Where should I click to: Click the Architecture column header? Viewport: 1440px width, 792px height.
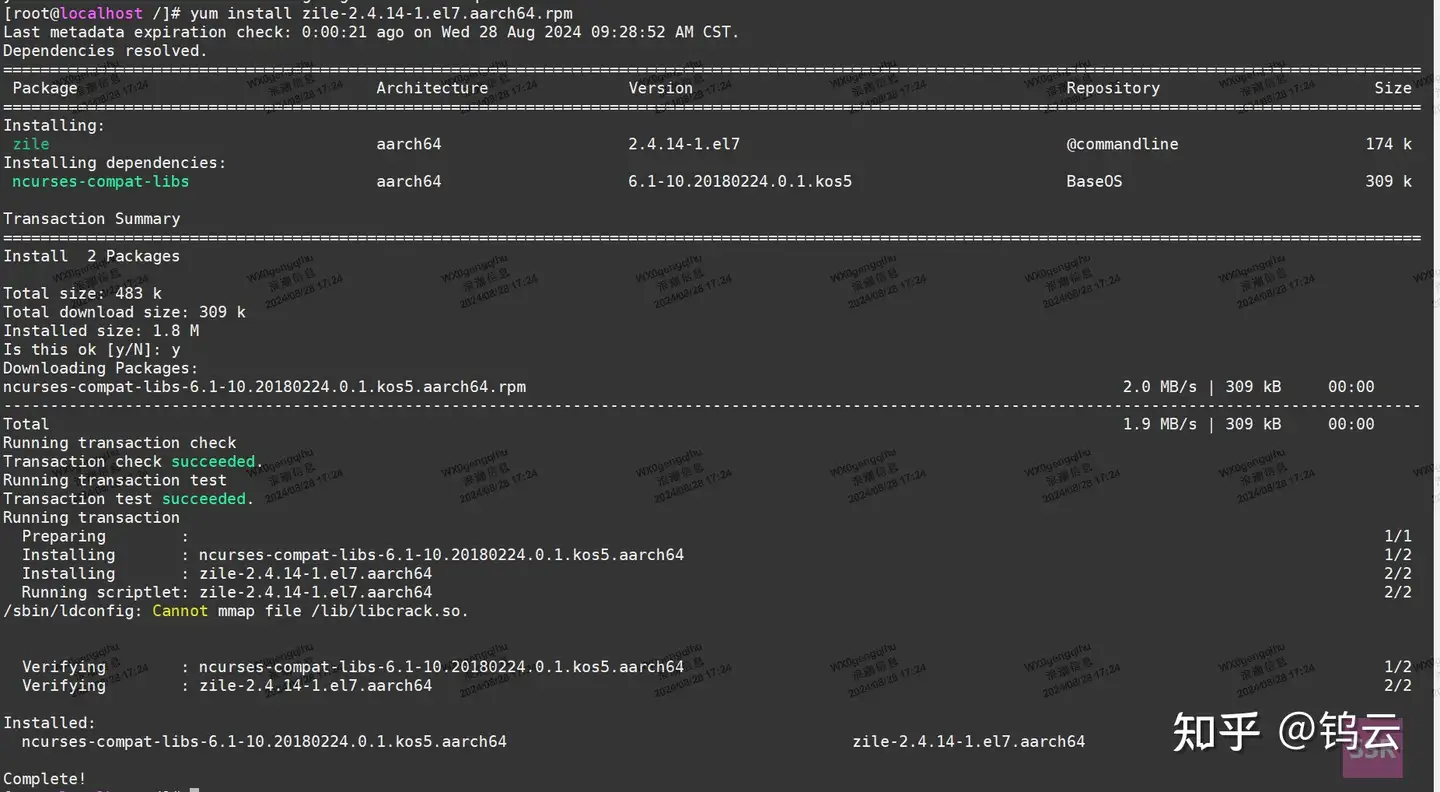tap(431, 87)
